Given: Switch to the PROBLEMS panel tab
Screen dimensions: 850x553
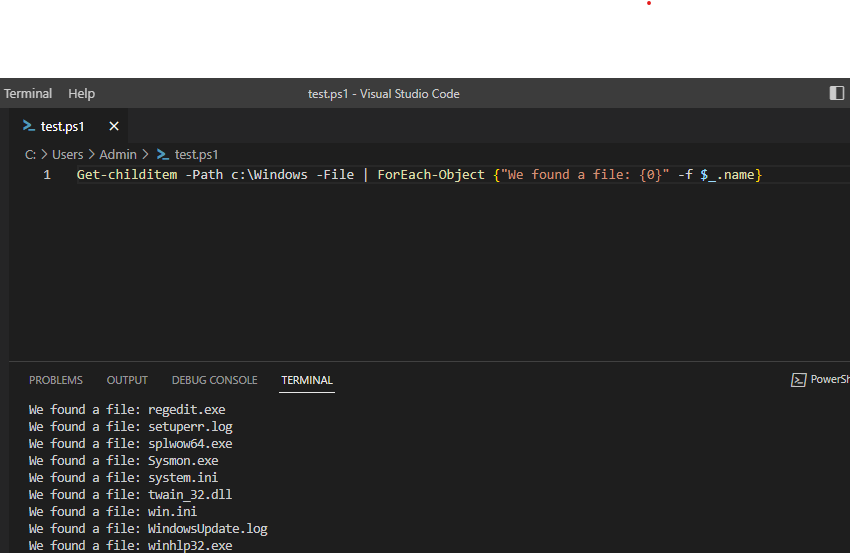Looking at the screenshot, I should [56, 380].
